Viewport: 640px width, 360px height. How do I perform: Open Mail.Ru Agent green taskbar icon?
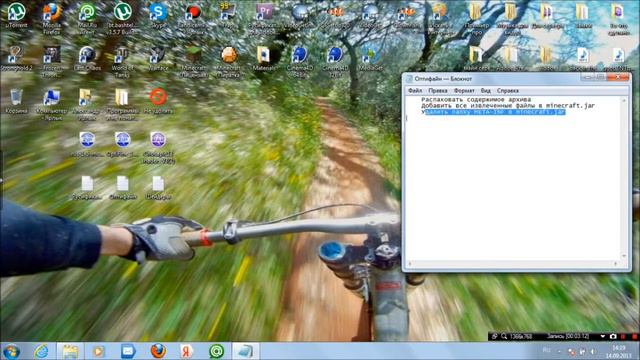tap(216, 351)
